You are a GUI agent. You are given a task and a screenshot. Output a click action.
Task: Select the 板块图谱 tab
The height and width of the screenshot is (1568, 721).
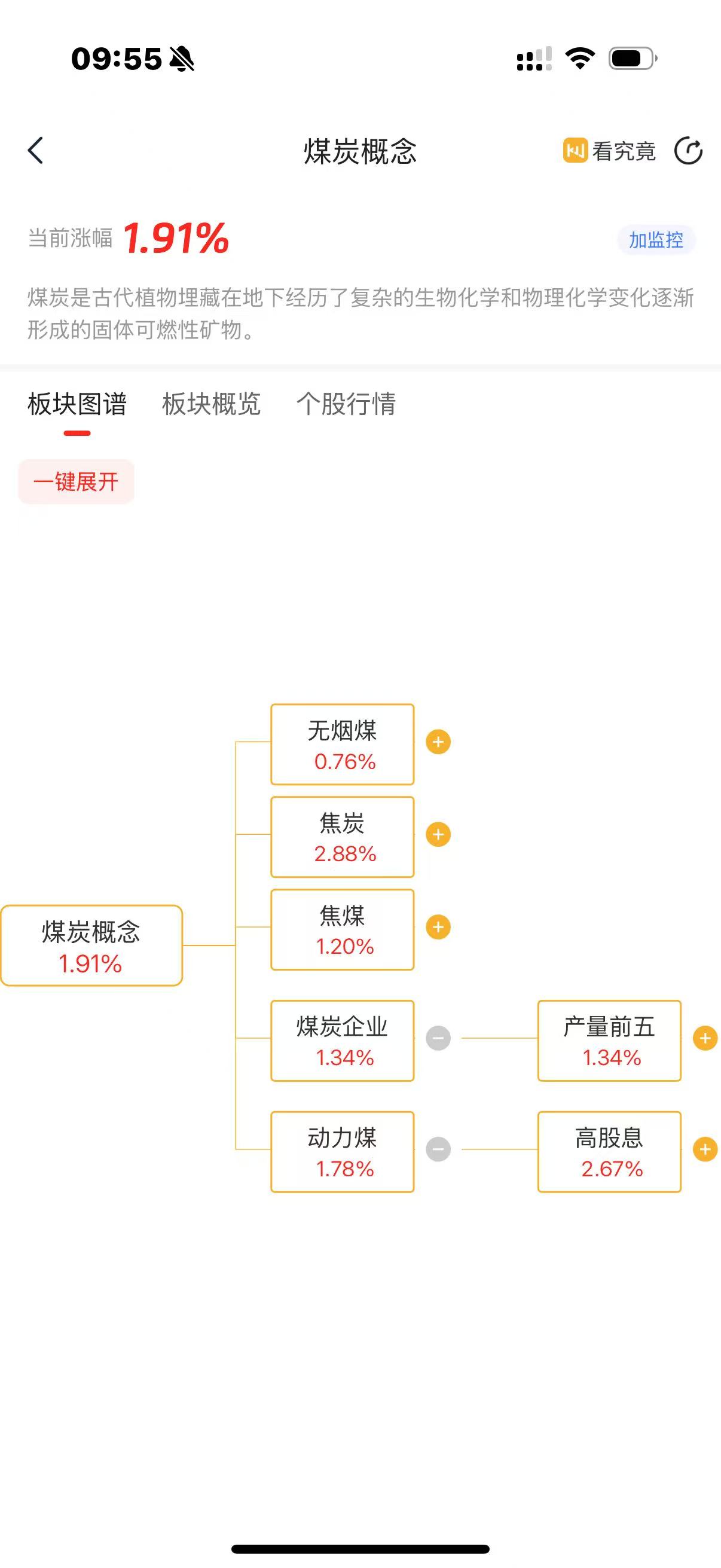coord(77,404)
